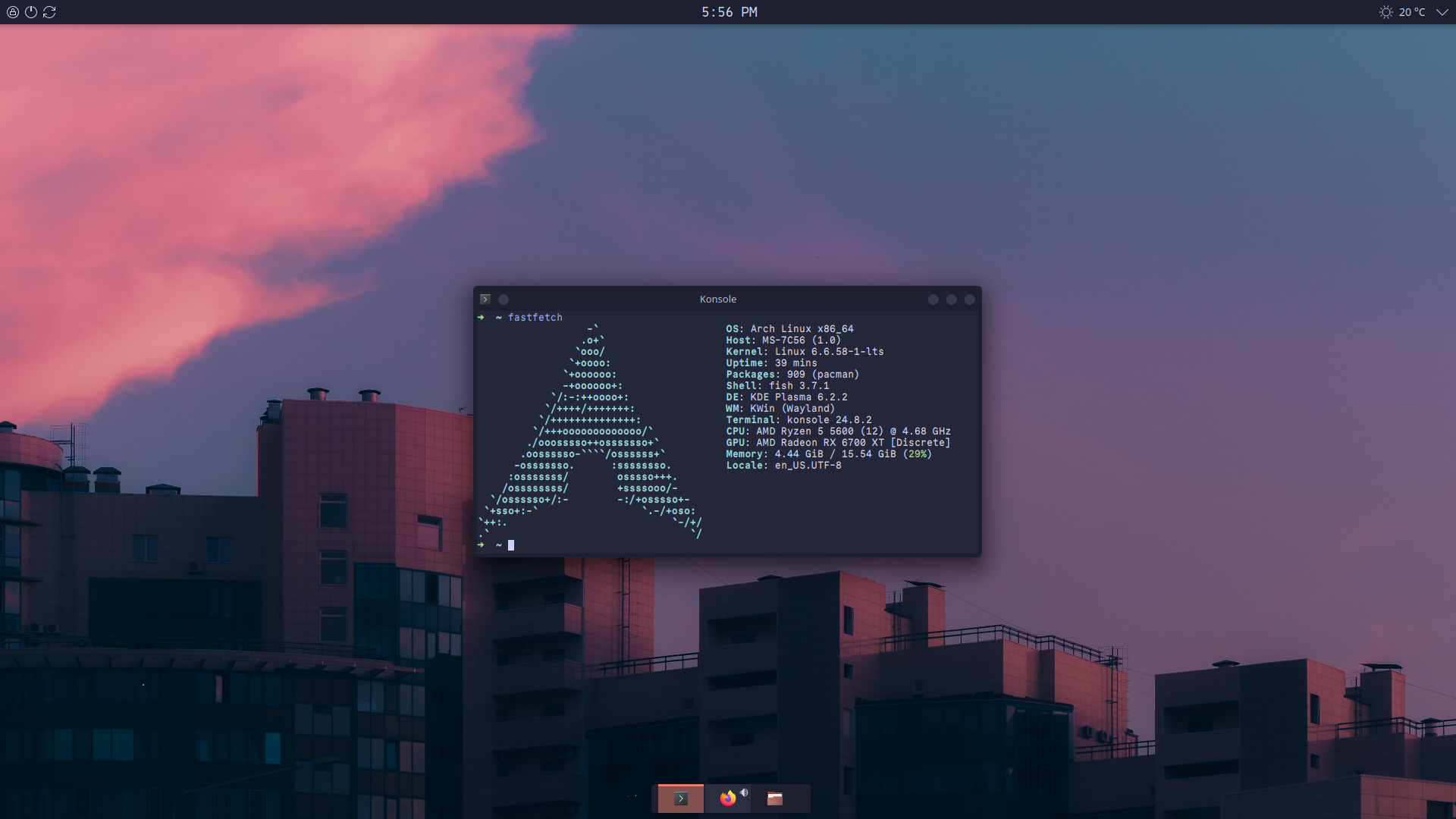
Task: Open Firefox from the taskbar
Action: [x=727, y=799]
